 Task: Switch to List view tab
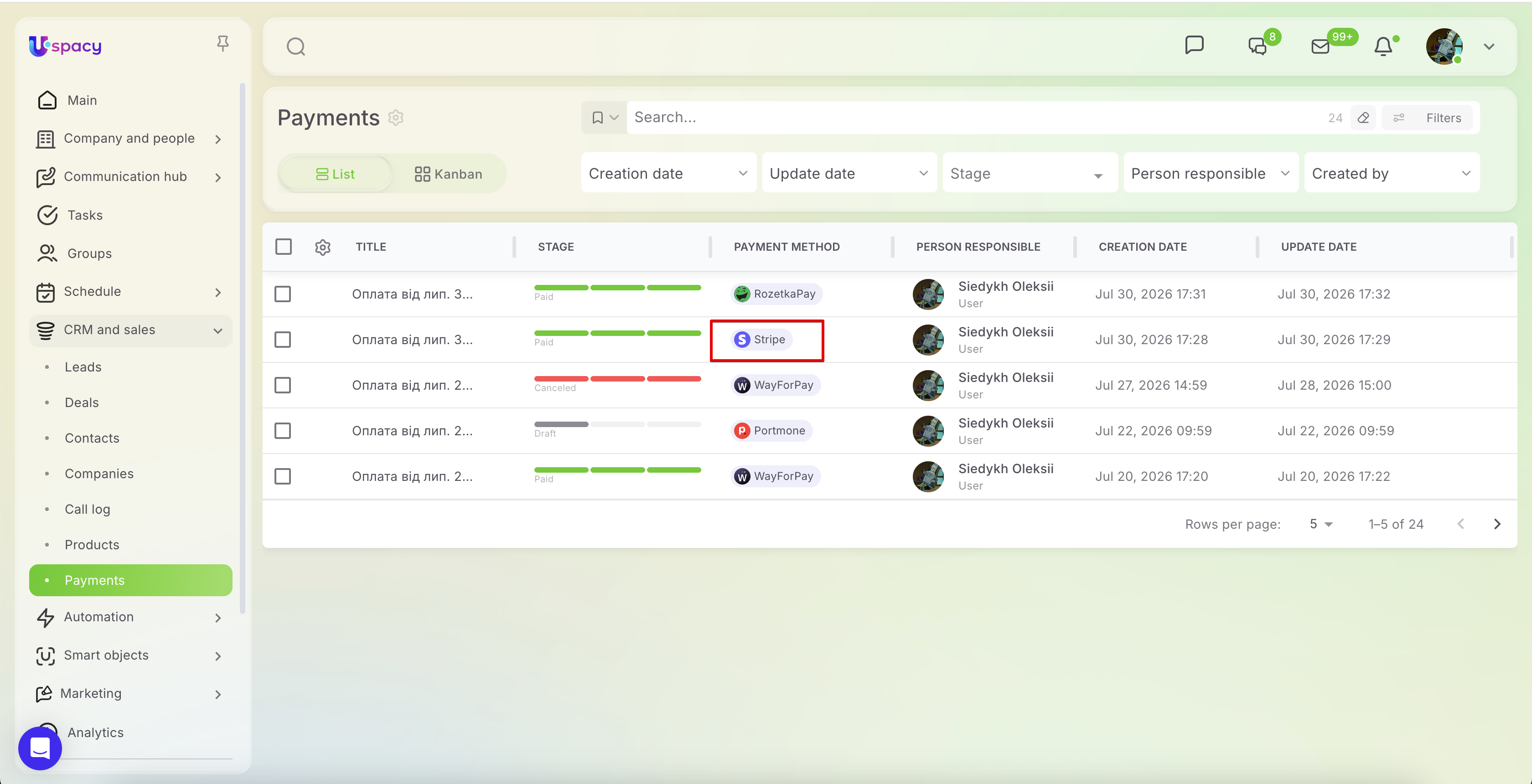click(x=335, y=174)
